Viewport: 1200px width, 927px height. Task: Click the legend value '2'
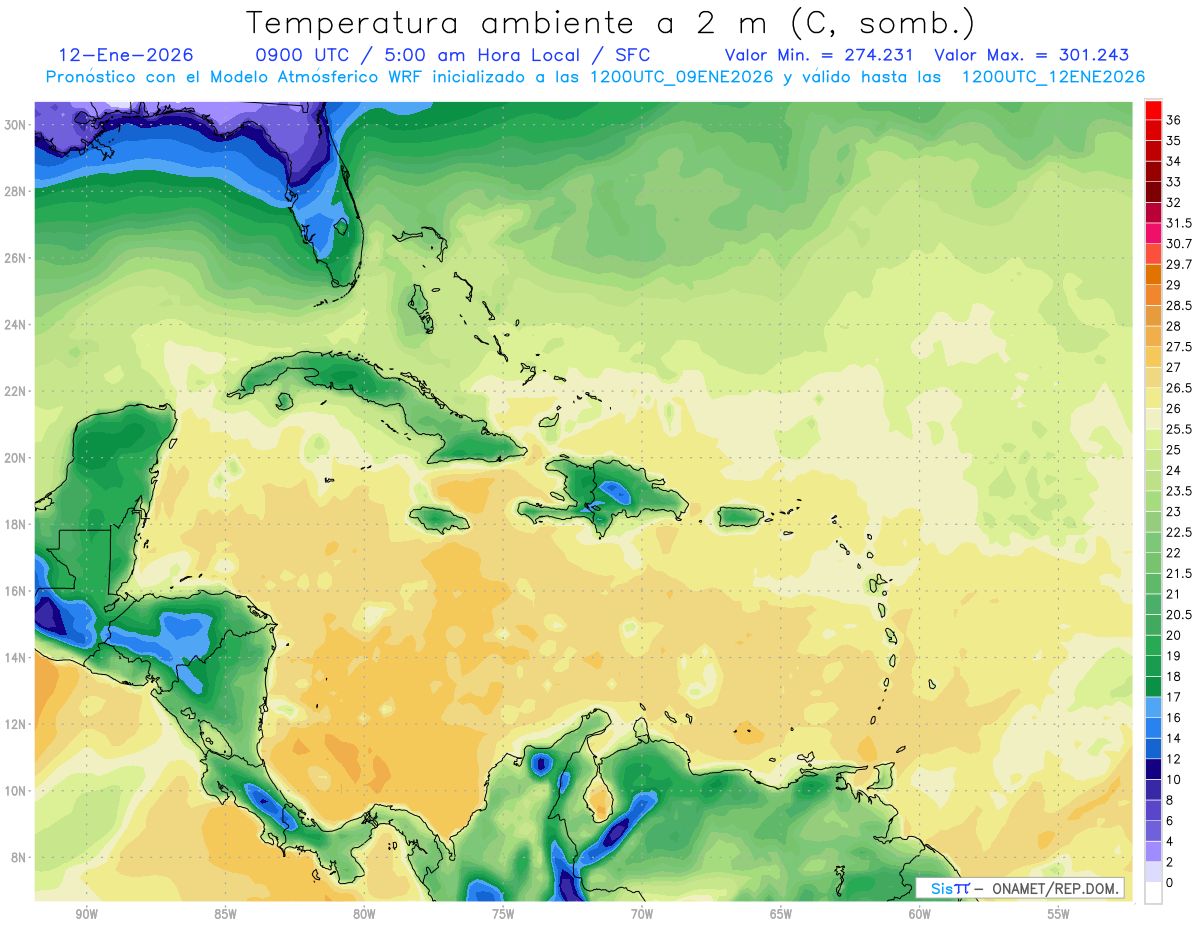click(x=1170, y=862)
